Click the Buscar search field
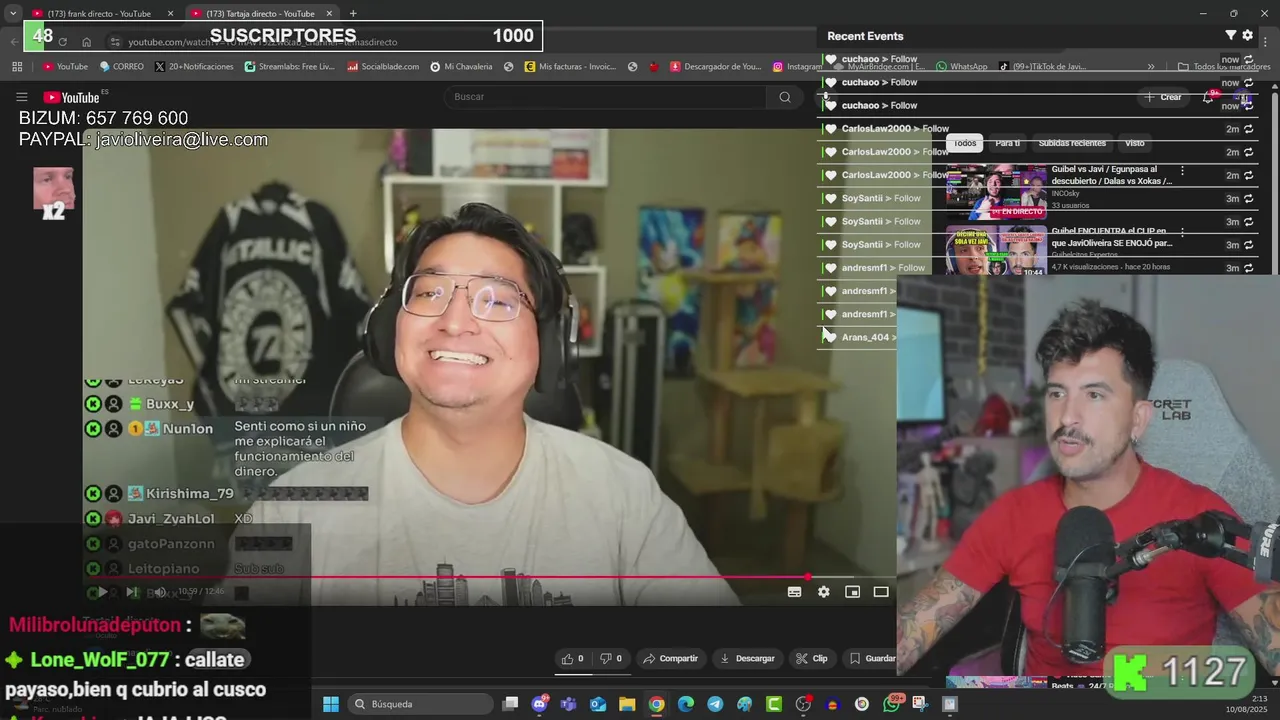 pyautogui.click(x=605, y=97)
